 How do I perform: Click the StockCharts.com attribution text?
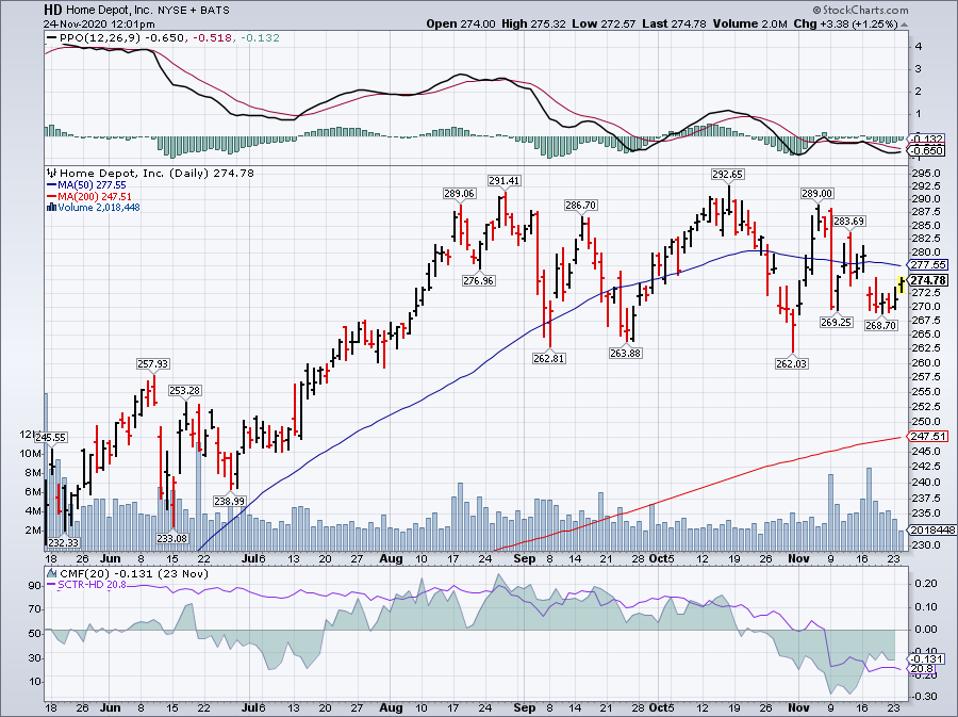[865, 10]
